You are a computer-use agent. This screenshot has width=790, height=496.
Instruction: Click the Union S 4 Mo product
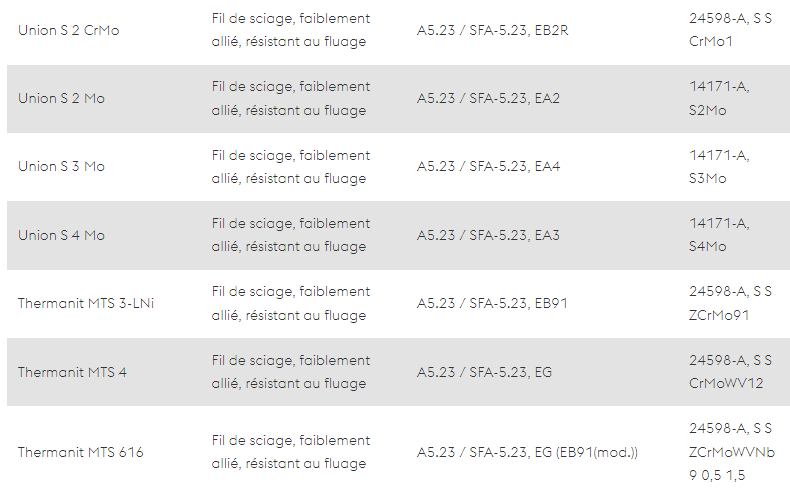[x=61, y=235]
